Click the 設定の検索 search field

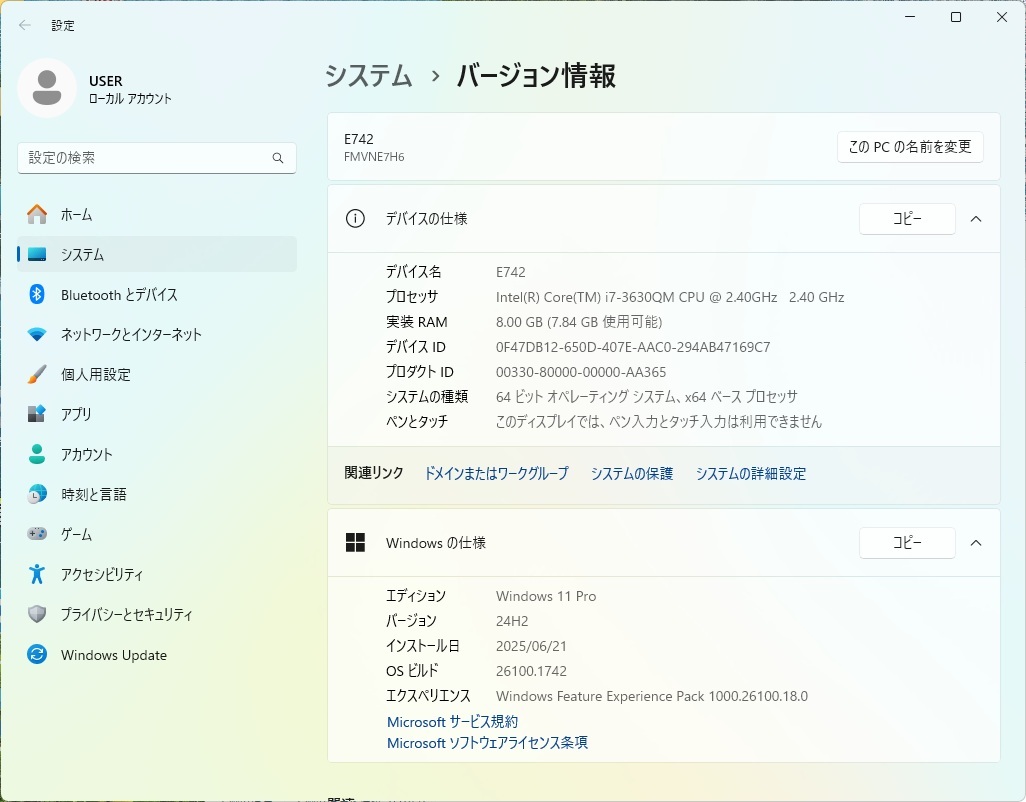157,158
